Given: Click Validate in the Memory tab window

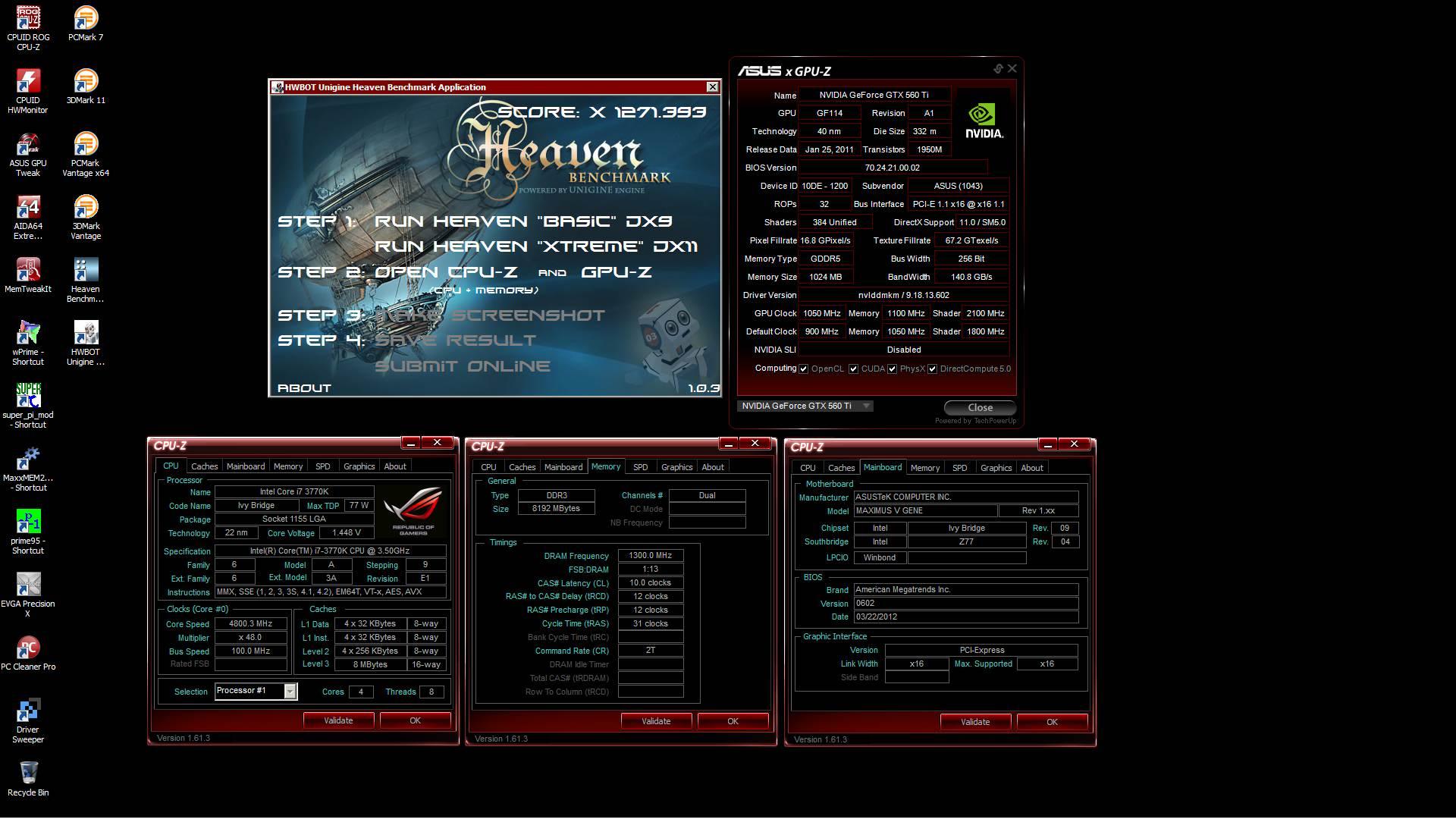Looking at the screenshot, I should (656, 721).
